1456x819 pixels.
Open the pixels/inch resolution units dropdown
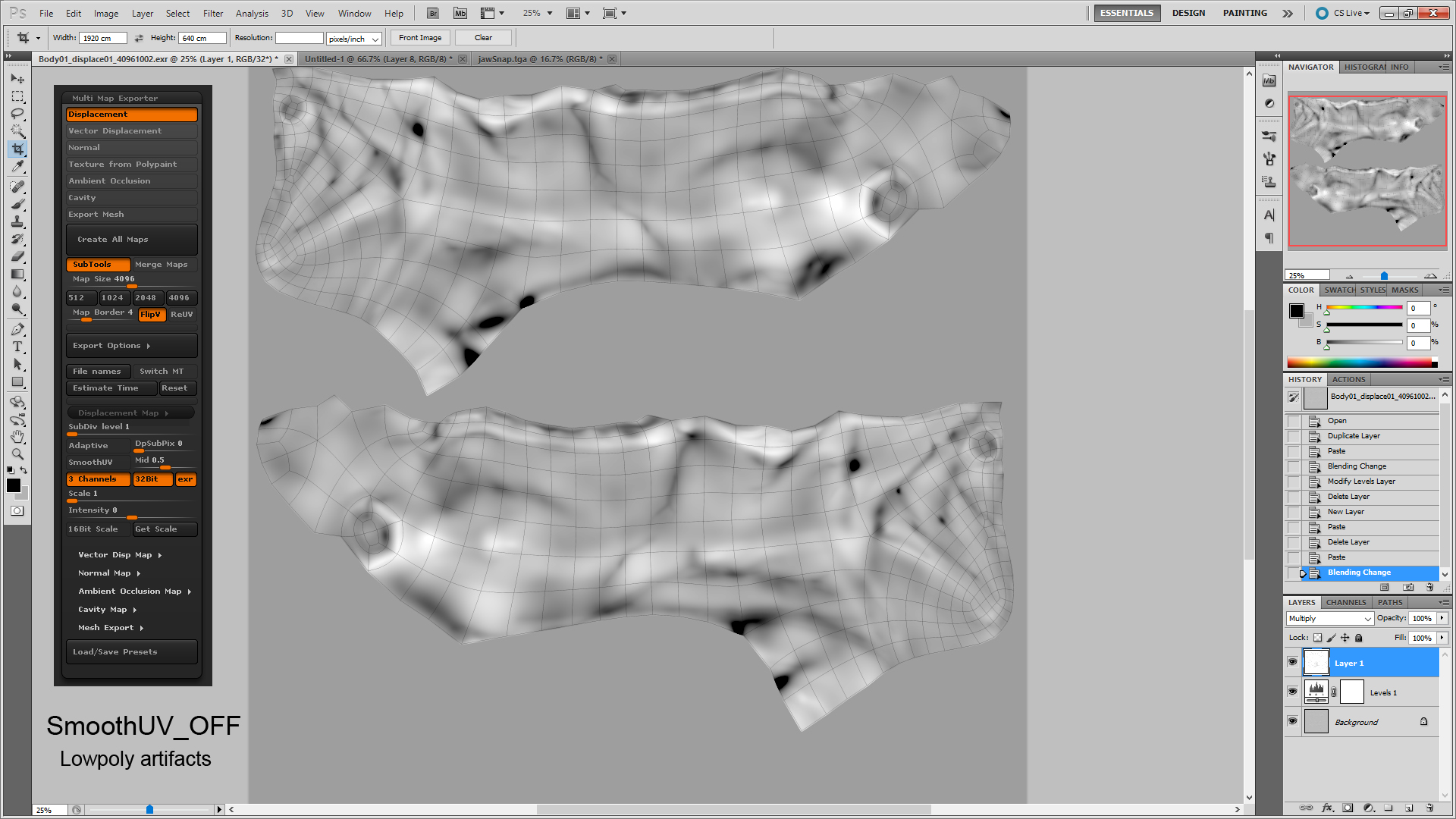[353, 39]
